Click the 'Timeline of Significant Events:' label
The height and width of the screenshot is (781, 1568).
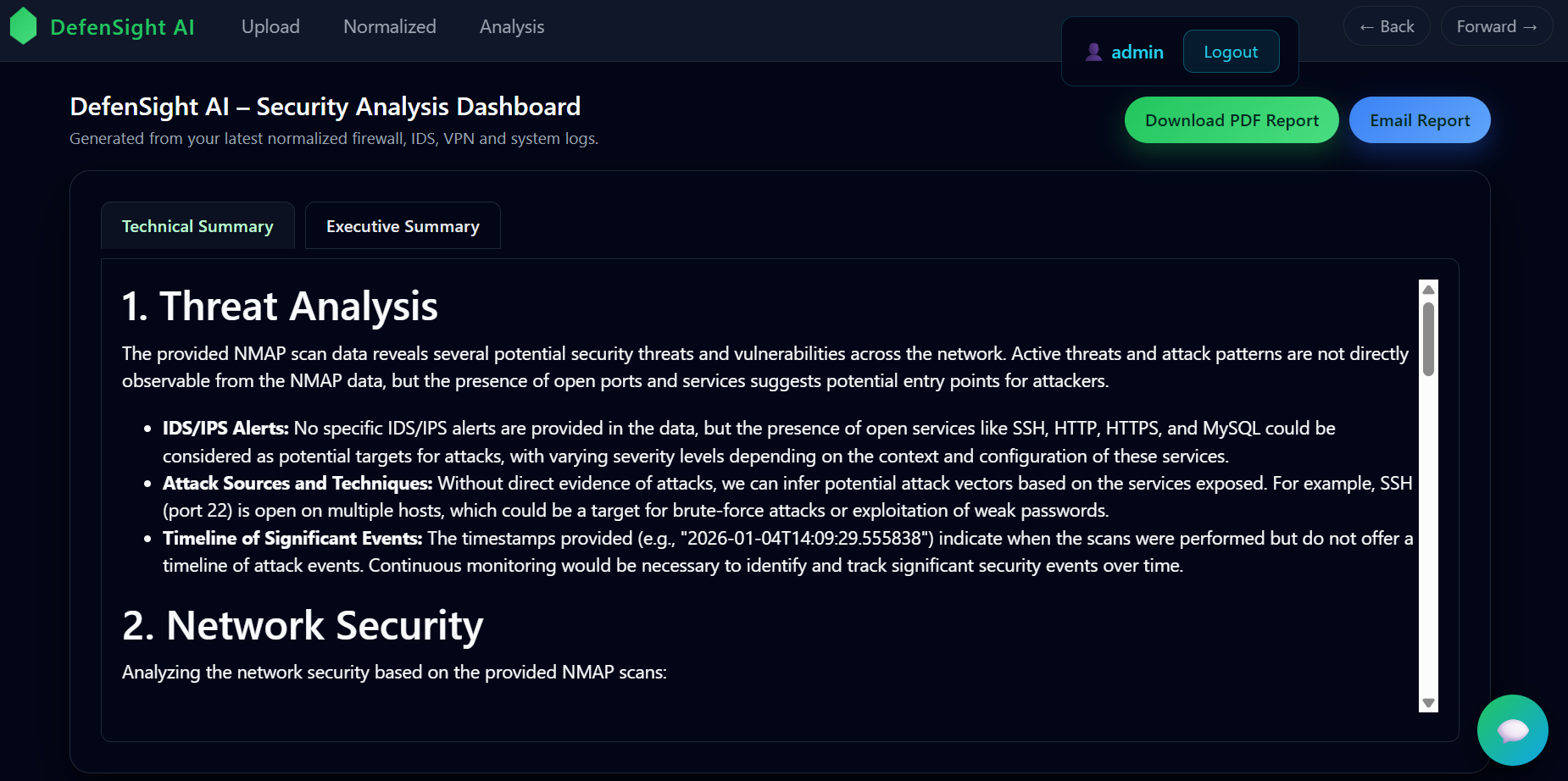pyautogui.click(x=292, y=539)
